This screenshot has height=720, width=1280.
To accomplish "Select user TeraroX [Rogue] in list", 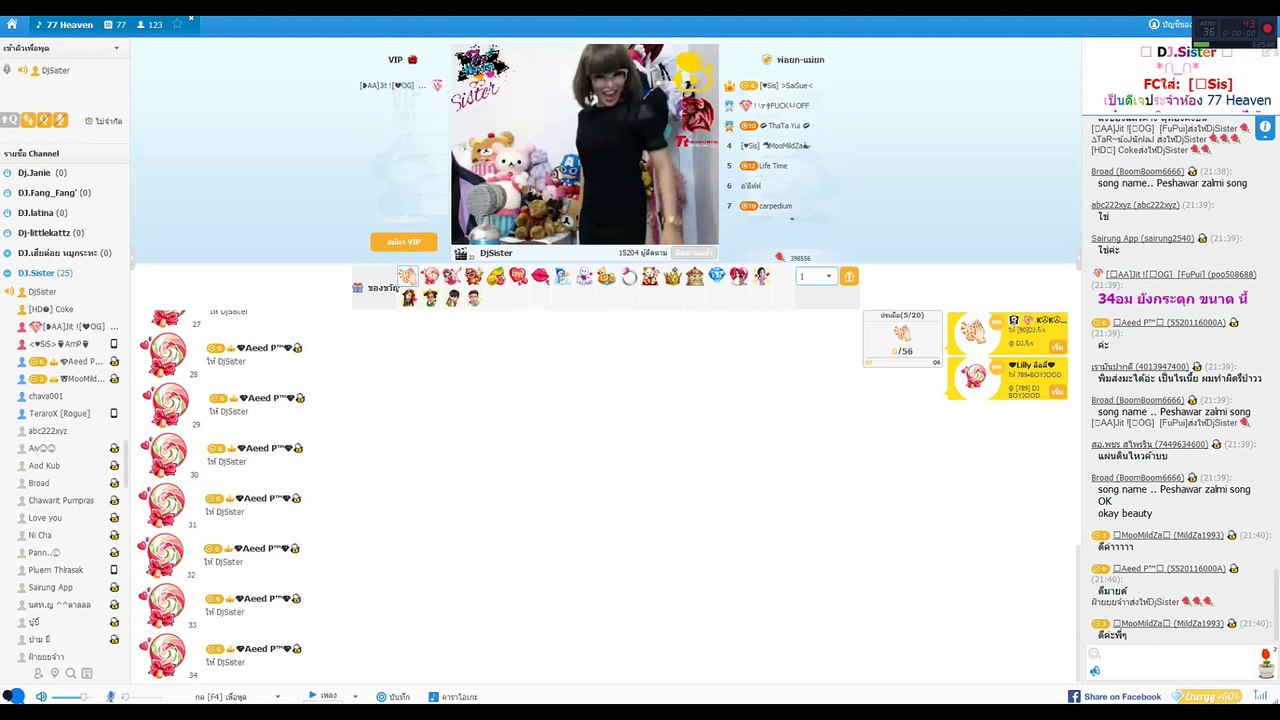I will click(59, 413).
